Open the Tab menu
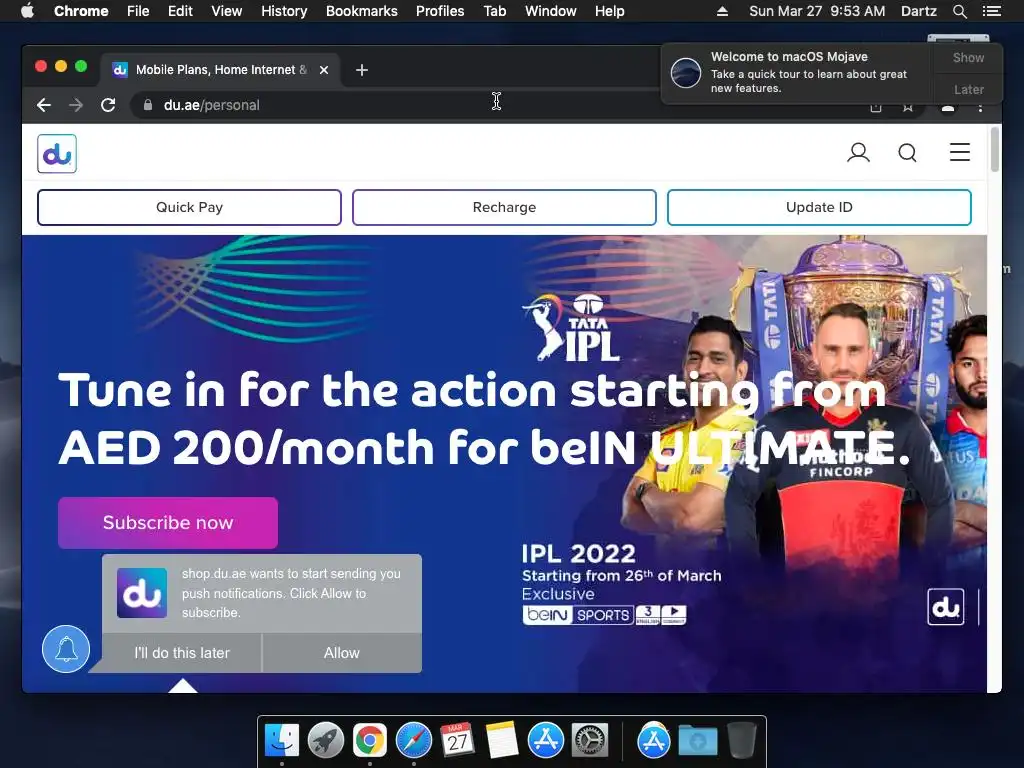 click(x=495, y=11)
